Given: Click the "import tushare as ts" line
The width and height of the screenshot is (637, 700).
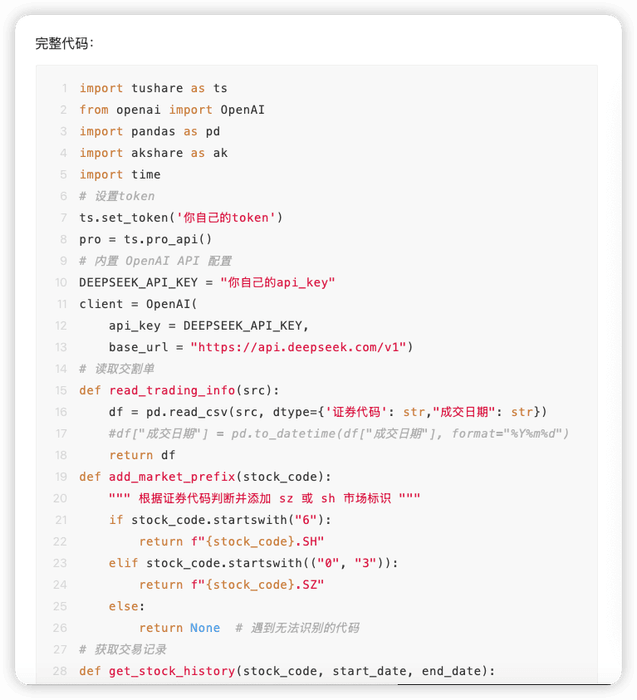Looking at the screenshot, I should [x=153, y=88].
